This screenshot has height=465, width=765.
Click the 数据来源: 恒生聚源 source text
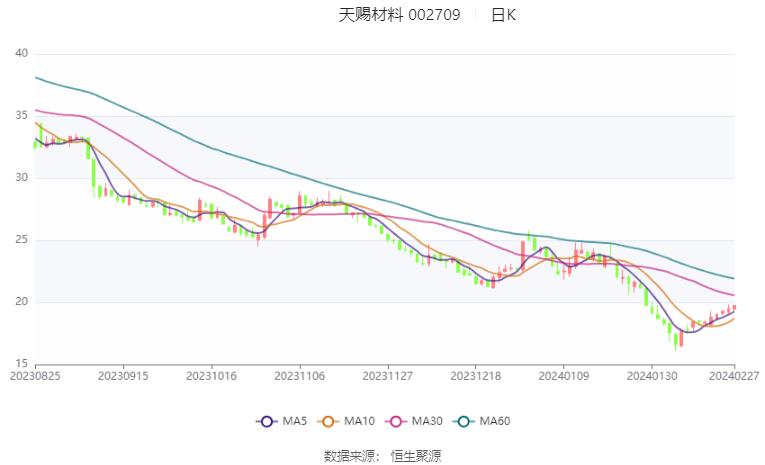pyautogui.click(x=382, y=456)
